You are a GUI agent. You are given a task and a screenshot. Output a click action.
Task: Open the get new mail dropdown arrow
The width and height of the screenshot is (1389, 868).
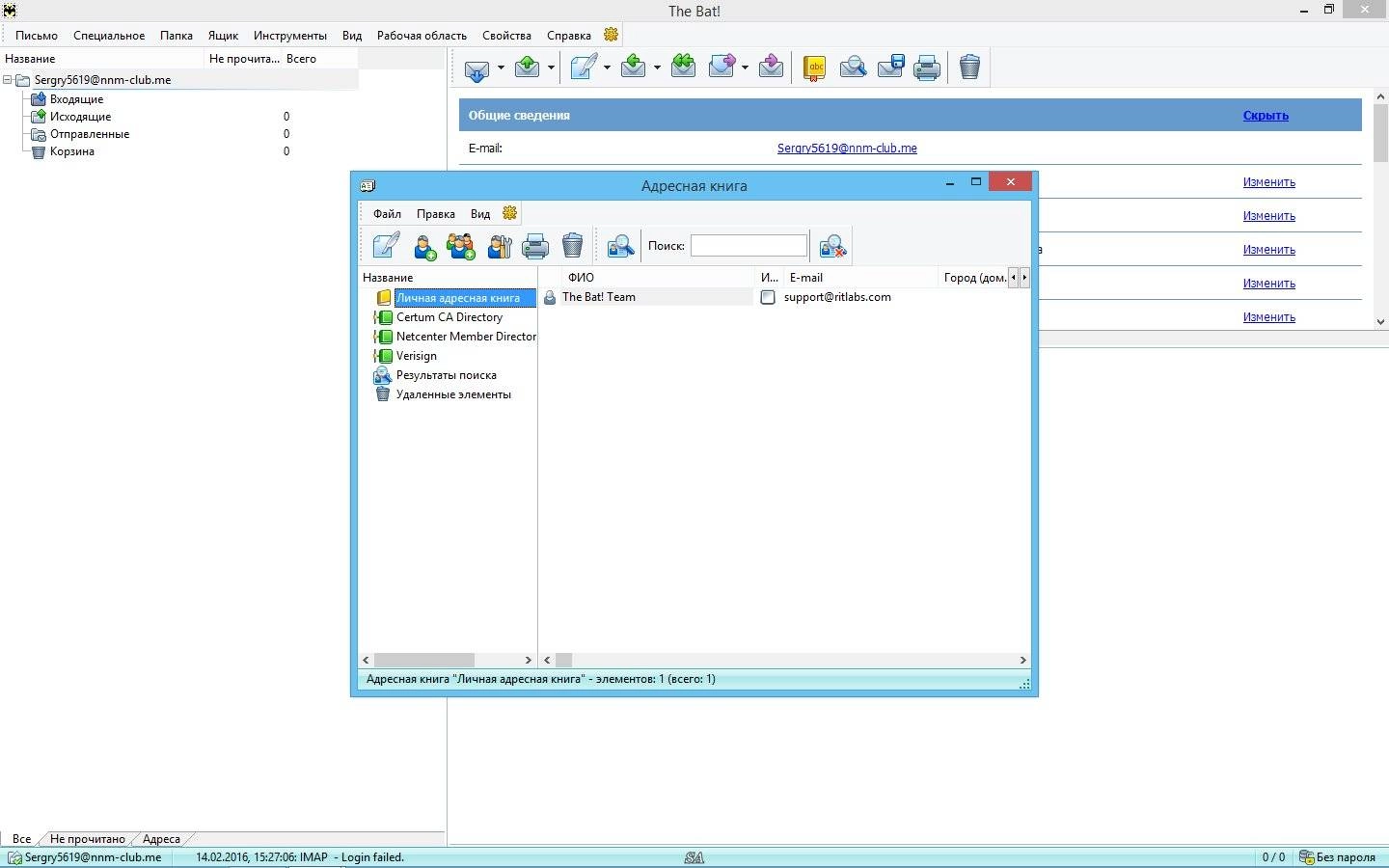point(501,68)
